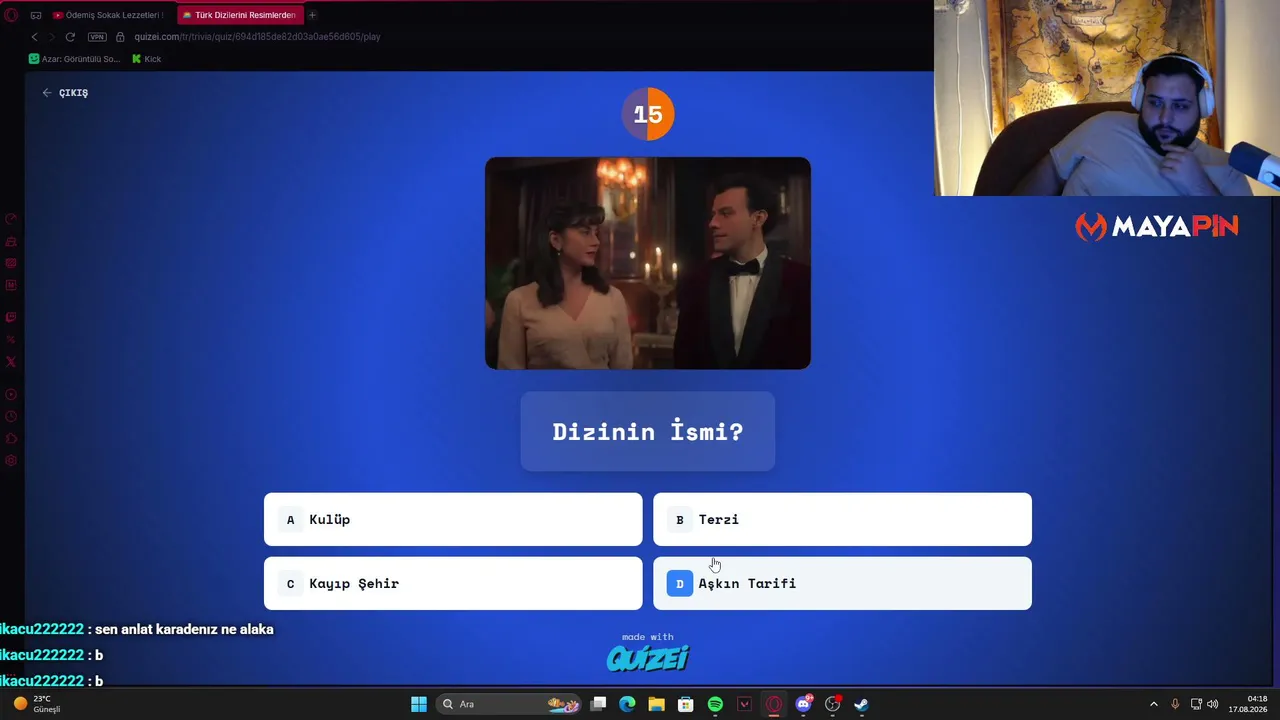The width and height of the screenshot is (1280, 720).
Task: Open the Opera browser menu logo
Action: tap(11, 15)
